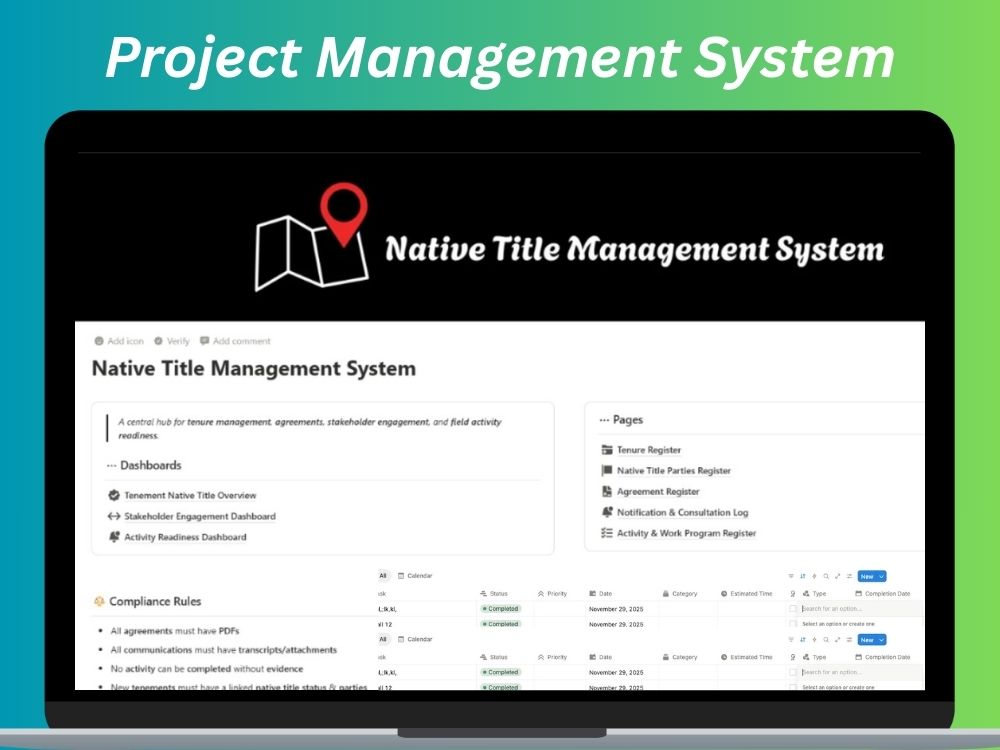Open view settings icon in upper table toolbar
1000x750 pixels.
point(849,577)
